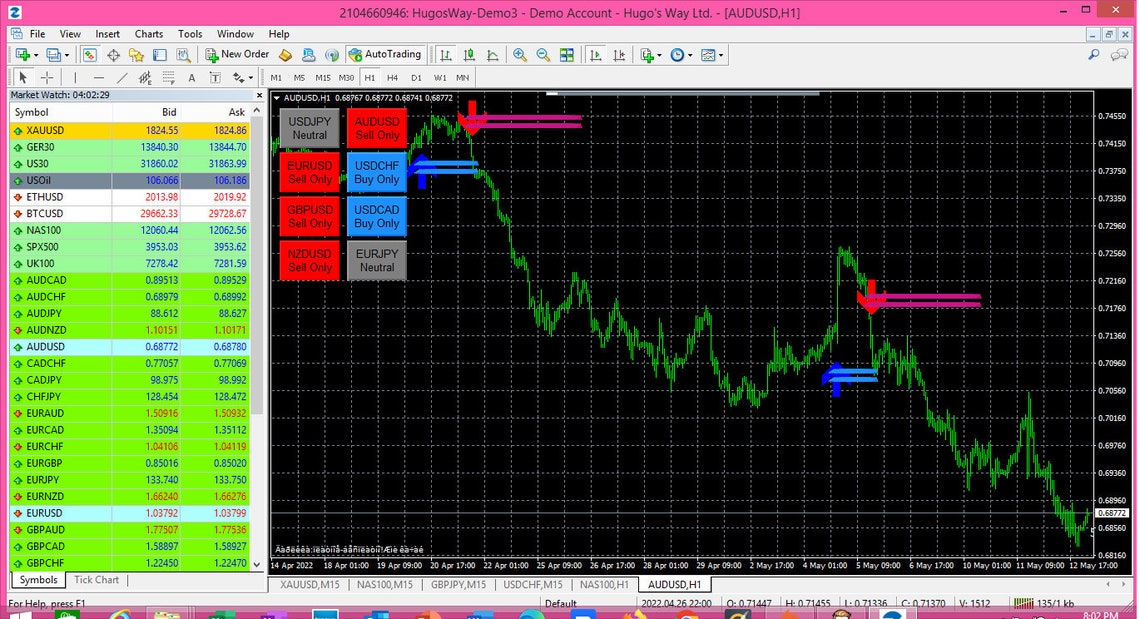The image size is (1140, 619).
Task: Zoom out of the chart
Action: tap(541, 54)
